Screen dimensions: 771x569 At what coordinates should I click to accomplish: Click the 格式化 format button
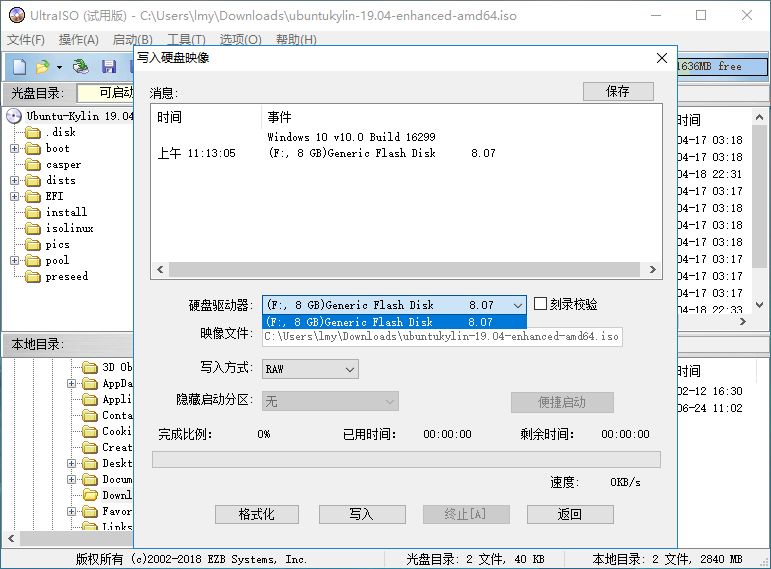click(257, 514)
